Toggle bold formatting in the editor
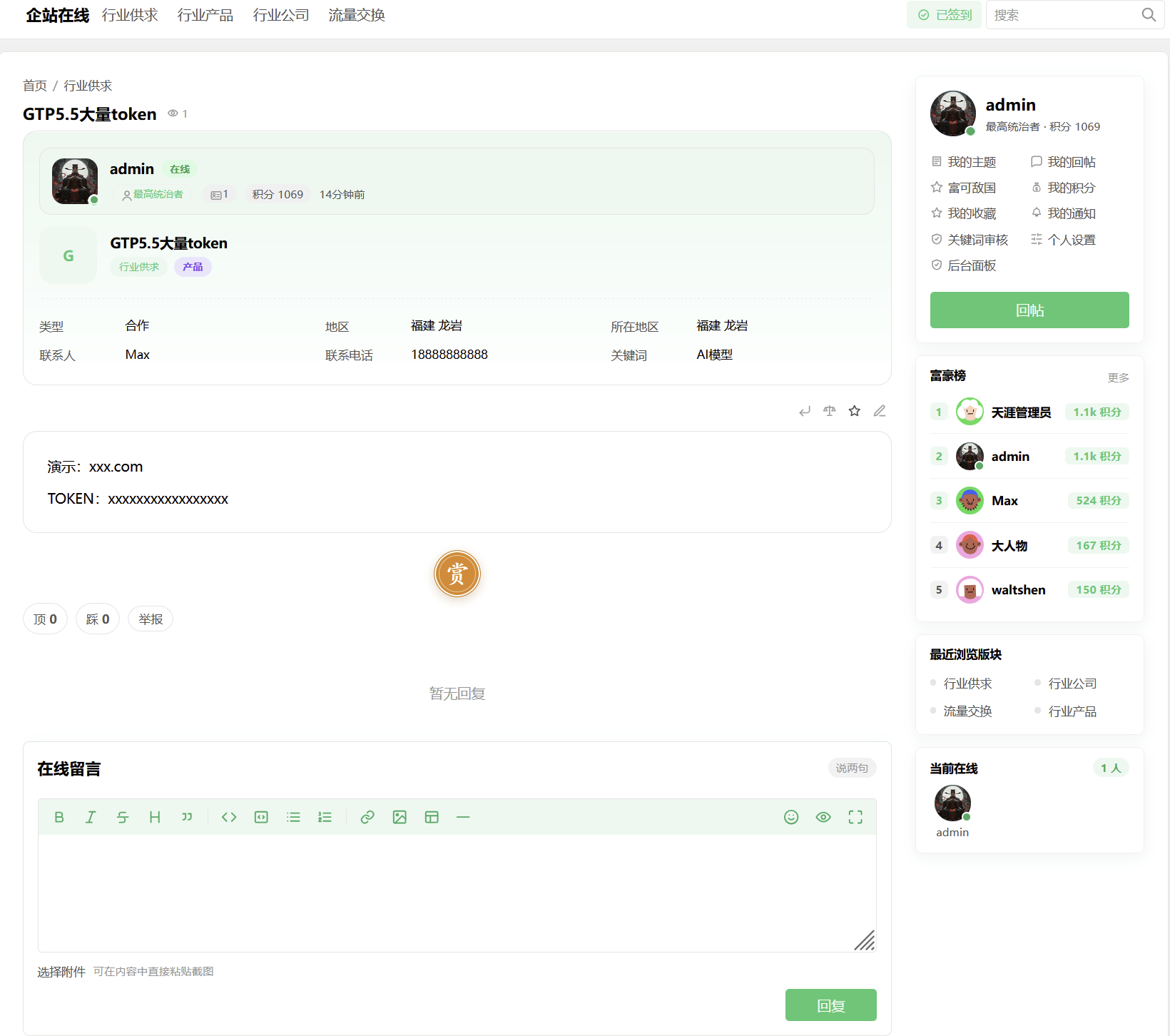This screenshot has height=1036, width=1170. 59,817
